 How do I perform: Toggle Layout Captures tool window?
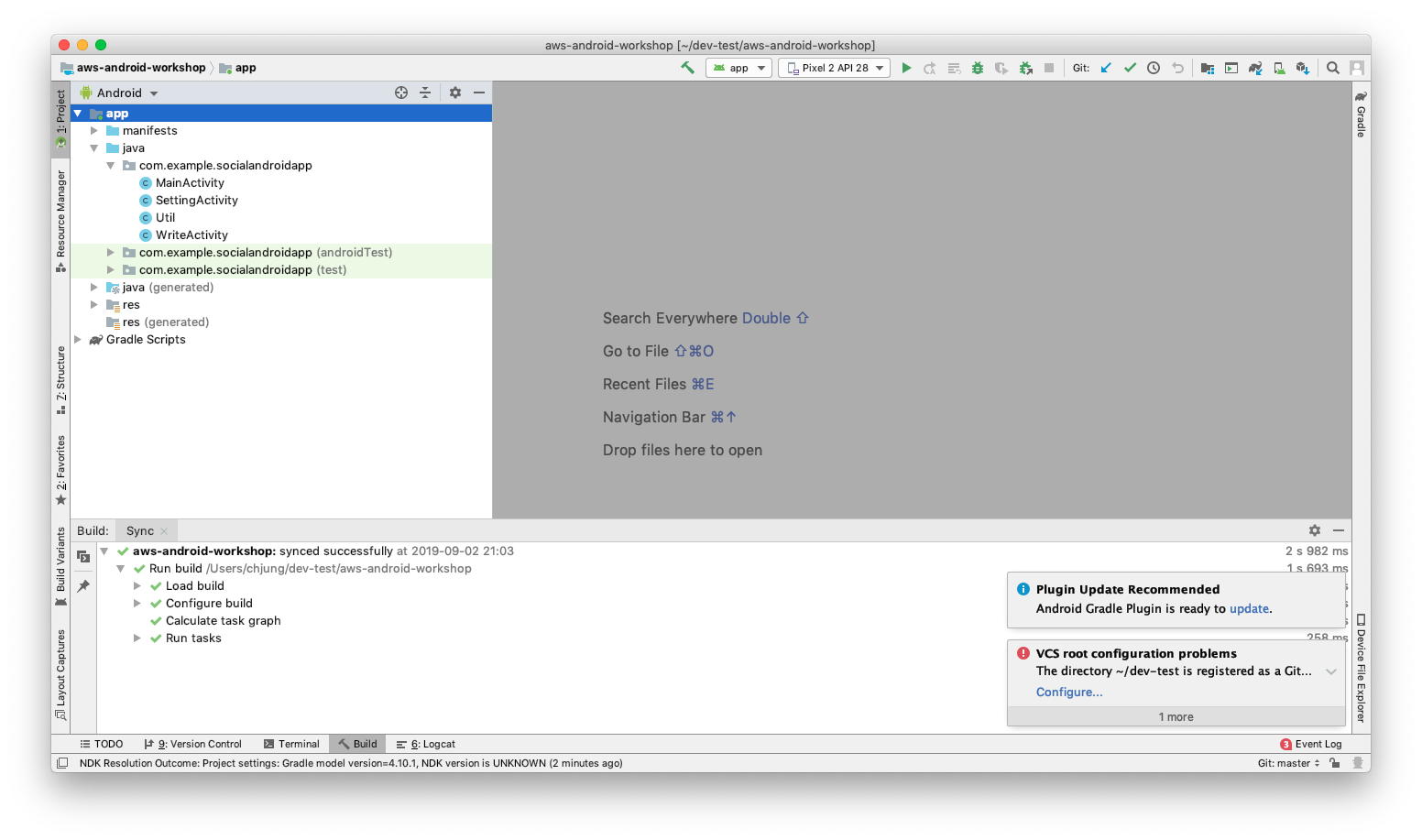tap(61, 674)
